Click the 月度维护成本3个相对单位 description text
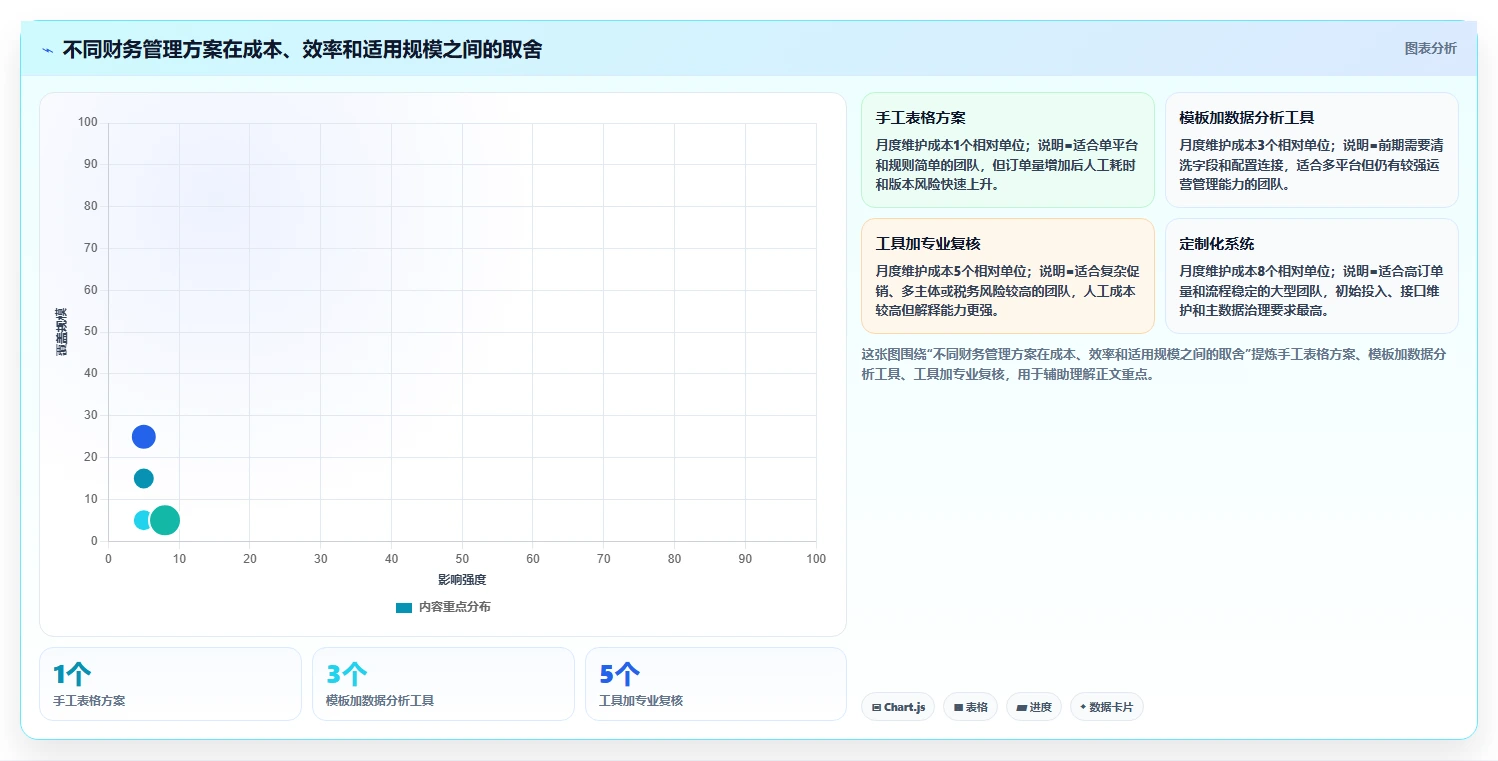Image resolution: width=1498 pixels, height=761 pixels. [1311, 165]
